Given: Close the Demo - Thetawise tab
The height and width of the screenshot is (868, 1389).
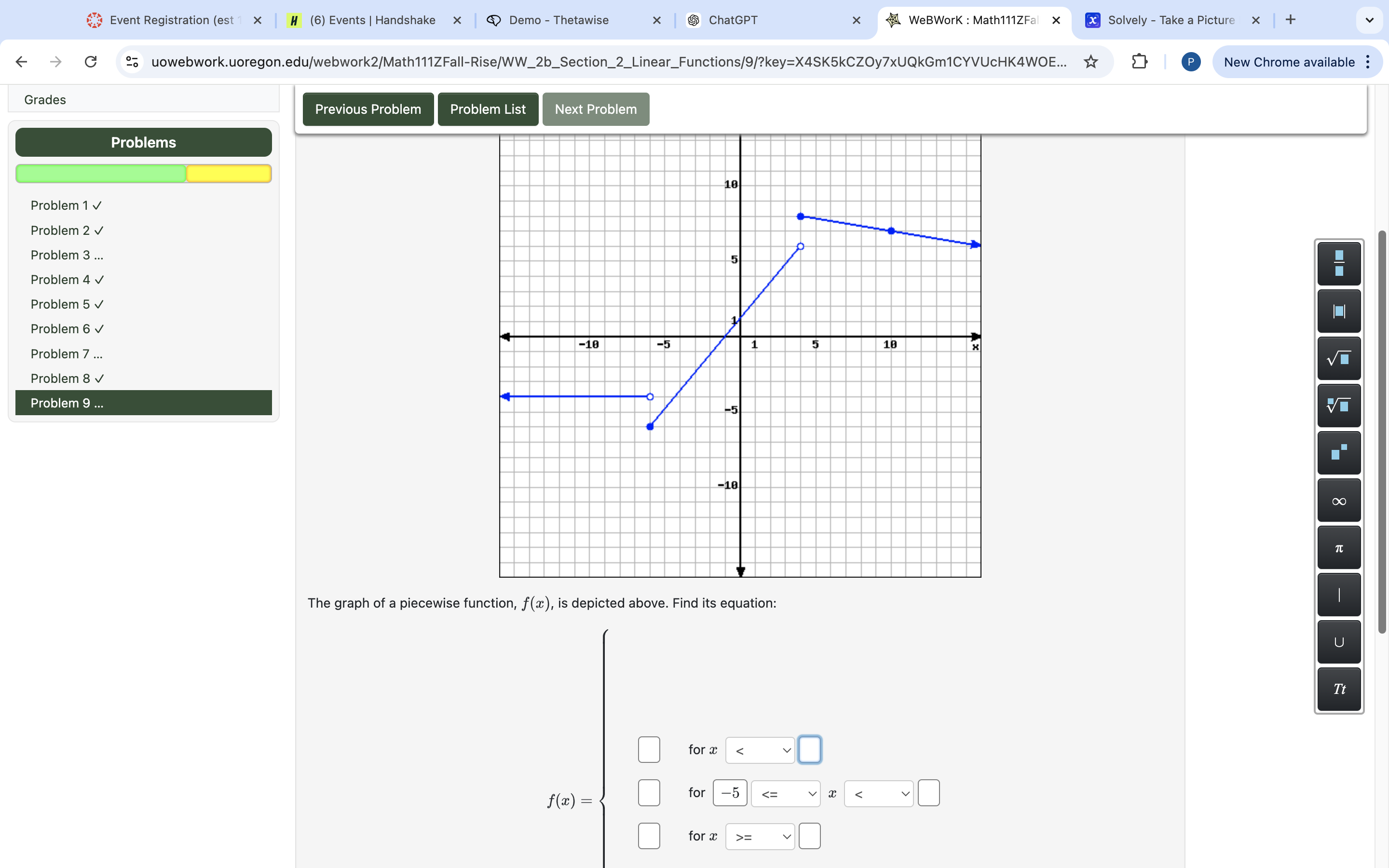Looking at the screenshot, I should point(657,20).
